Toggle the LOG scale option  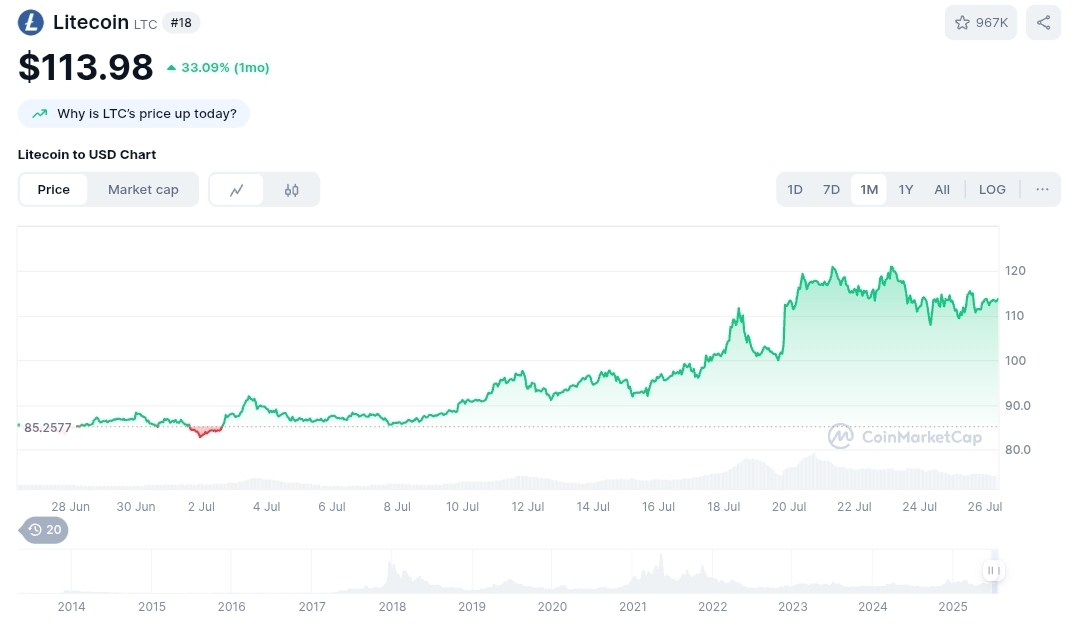tap(992, 189)
